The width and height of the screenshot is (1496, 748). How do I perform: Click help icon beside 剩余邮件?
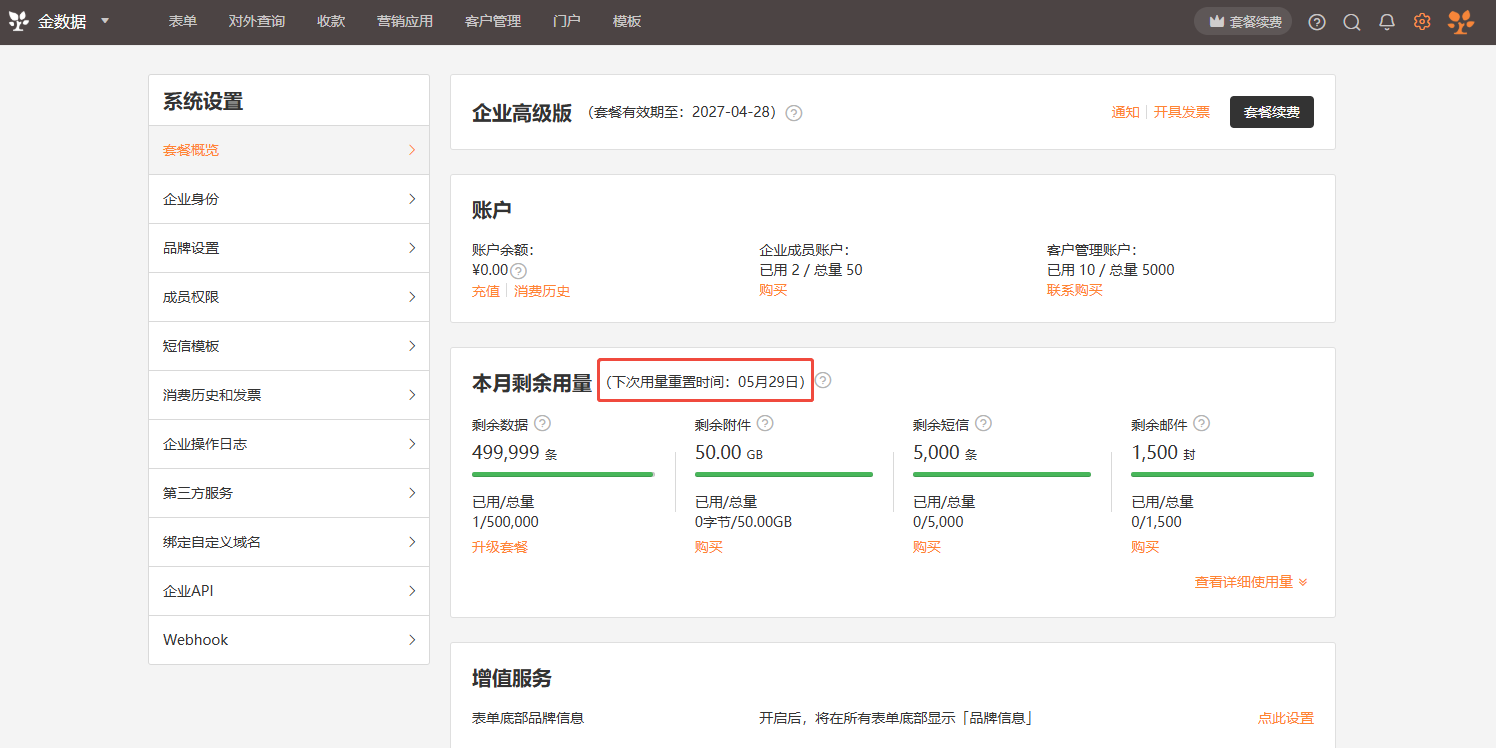tap(1202, 423)
